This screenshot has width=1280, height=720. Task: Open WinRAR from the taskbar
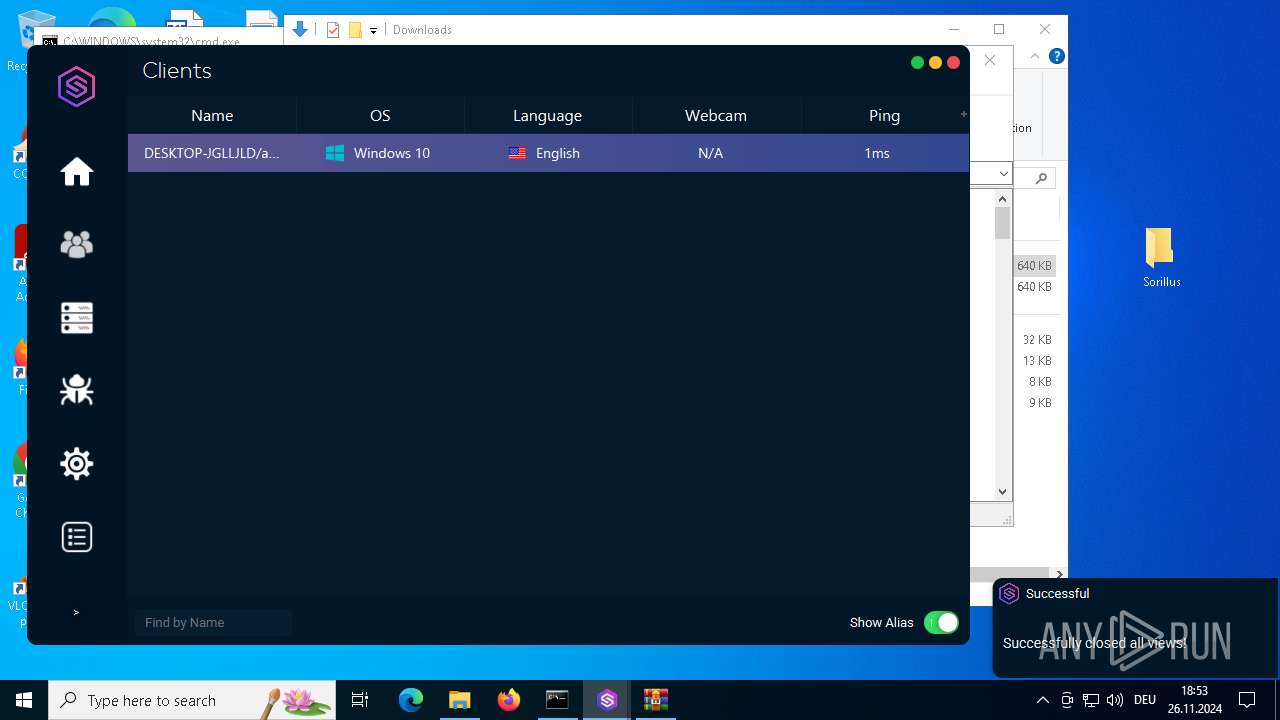[655, 700]
